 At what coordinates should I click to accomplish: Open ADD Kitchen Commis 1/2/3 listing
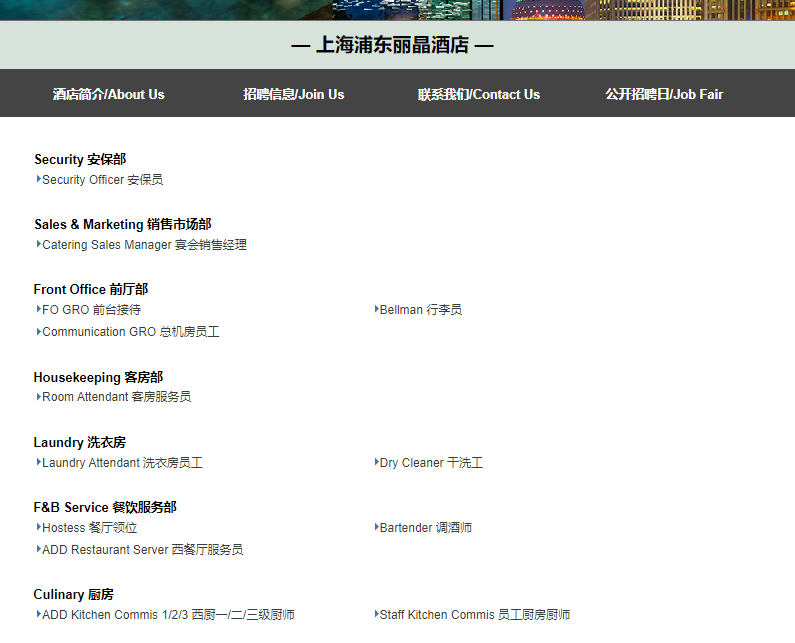pos(168,615)
